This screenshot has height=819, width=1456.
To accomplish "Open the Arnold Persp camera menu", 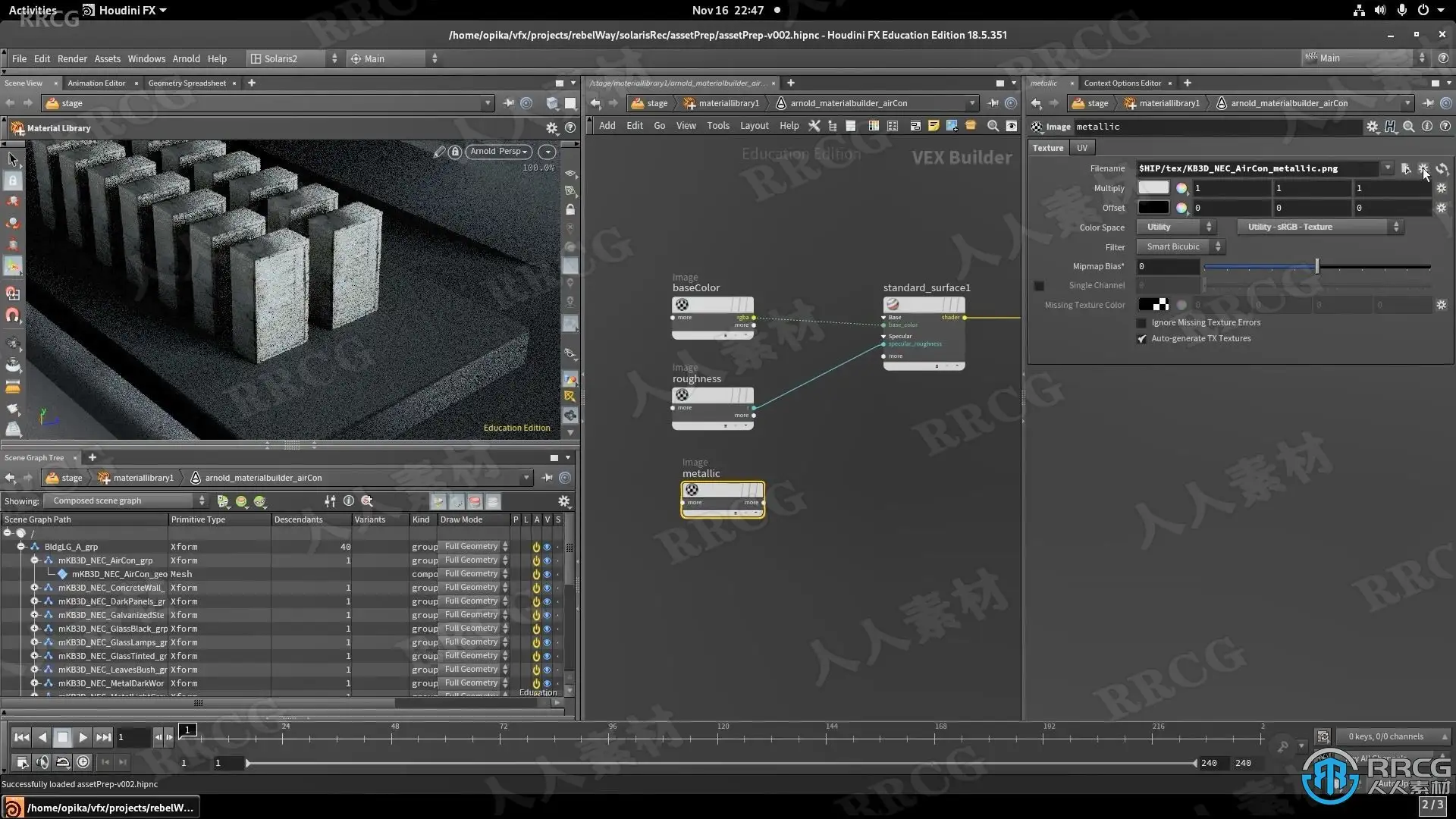I will (x=498, y=152).
